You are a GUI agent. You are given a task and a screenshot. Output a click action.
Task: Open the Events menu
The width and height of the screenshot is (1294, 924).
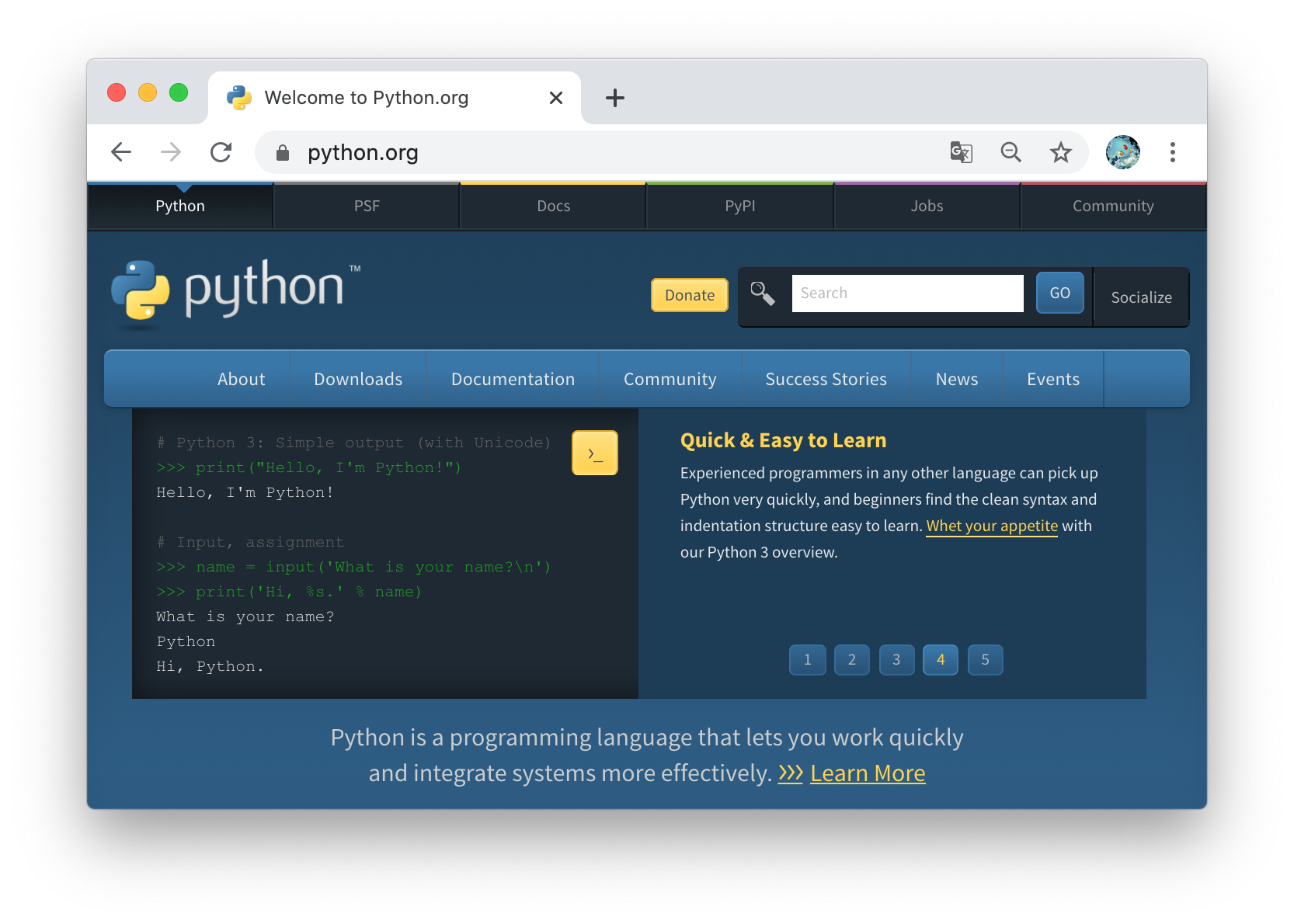pyautogui.click(x=1053, y=379)
